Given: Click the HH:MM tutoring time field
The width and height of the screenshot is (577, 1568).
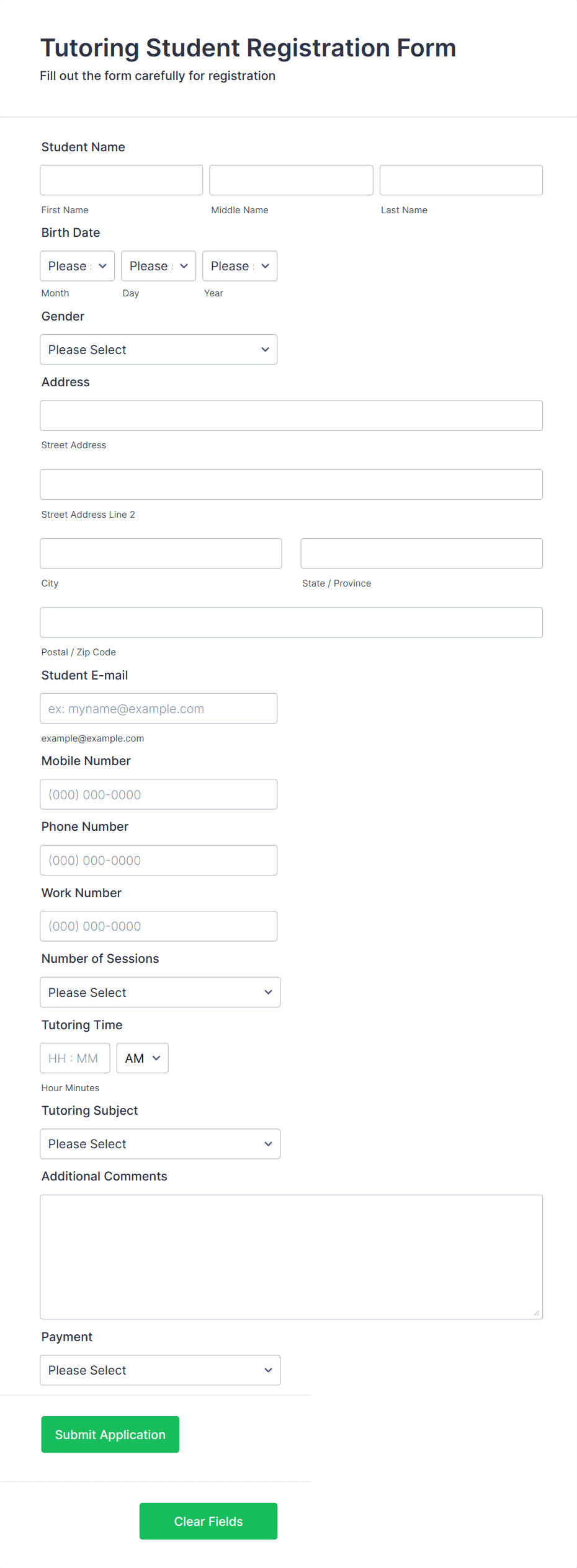Looking at the screenshot, I should coord(74,1058).
